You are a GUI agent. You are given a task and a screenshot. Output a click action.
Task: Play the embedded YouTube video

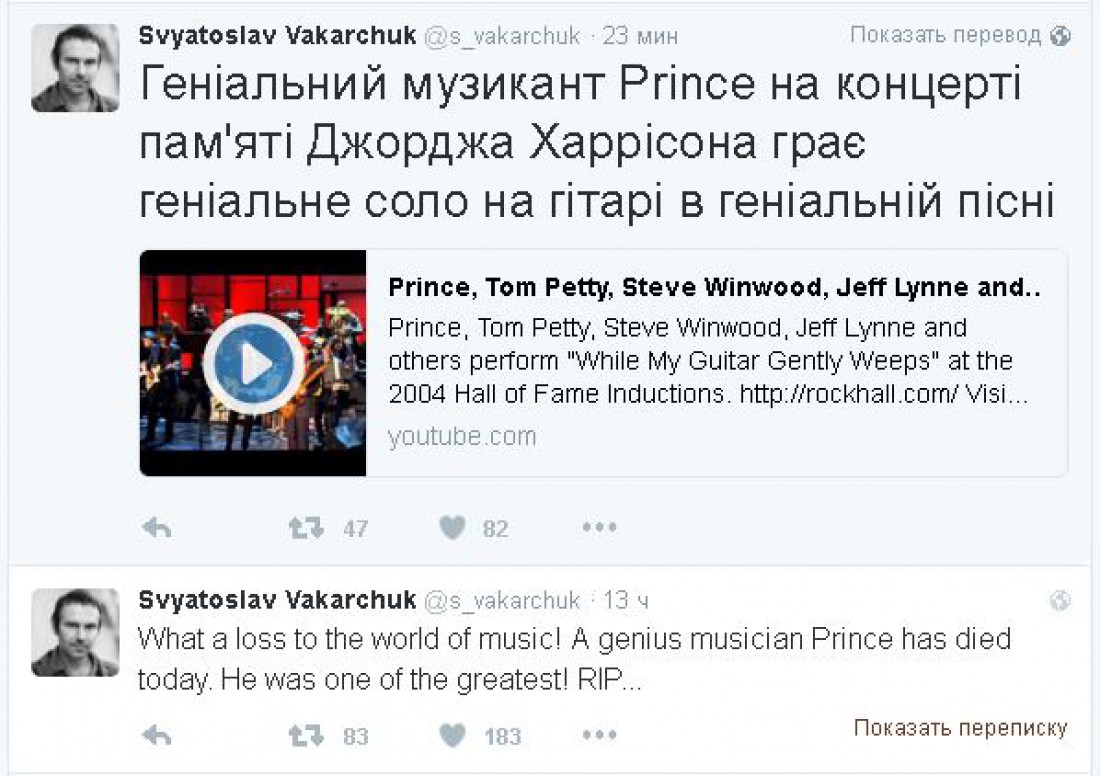[x=253, y=363]
